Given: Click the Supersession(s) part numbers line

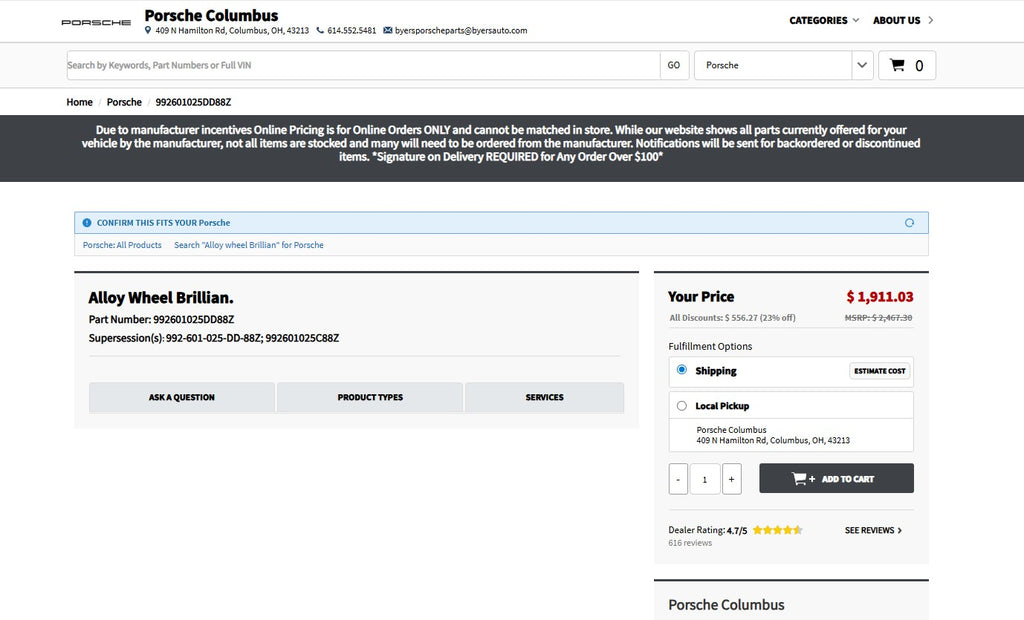Looking at the screenshot, I should point(214,338).
